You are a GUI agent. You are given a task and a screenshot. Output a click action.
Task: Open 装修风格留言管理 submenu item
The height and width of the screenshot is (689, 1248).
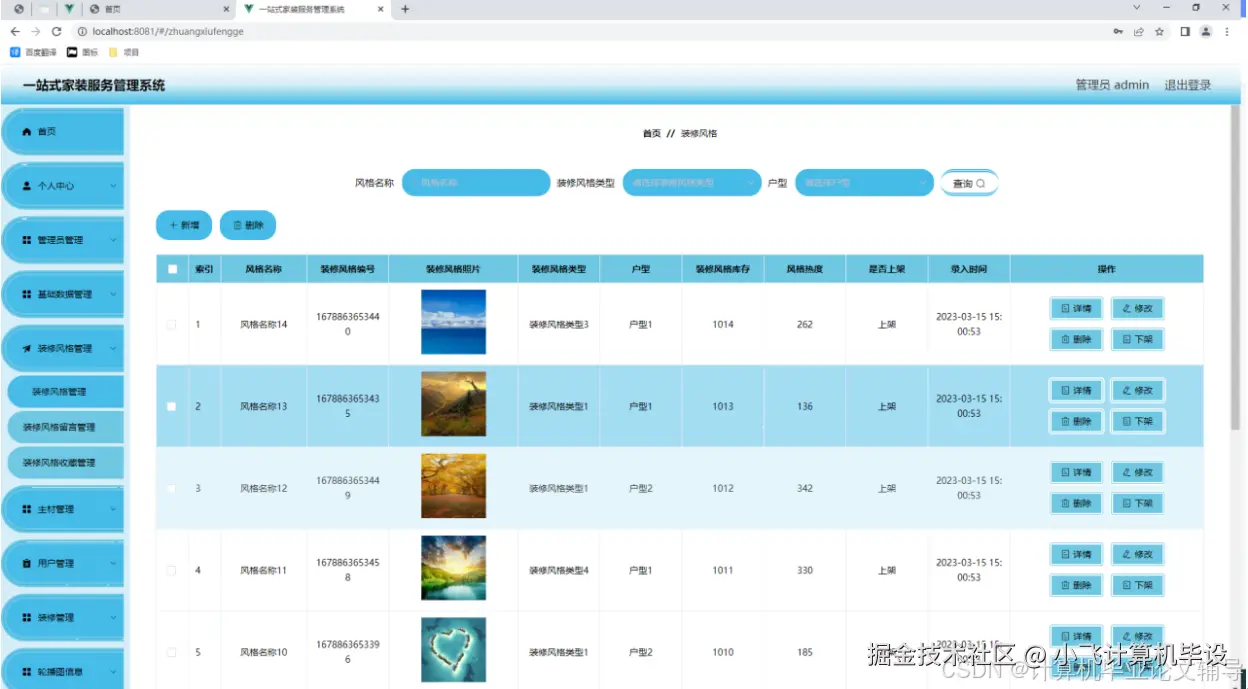click(65, 427)
